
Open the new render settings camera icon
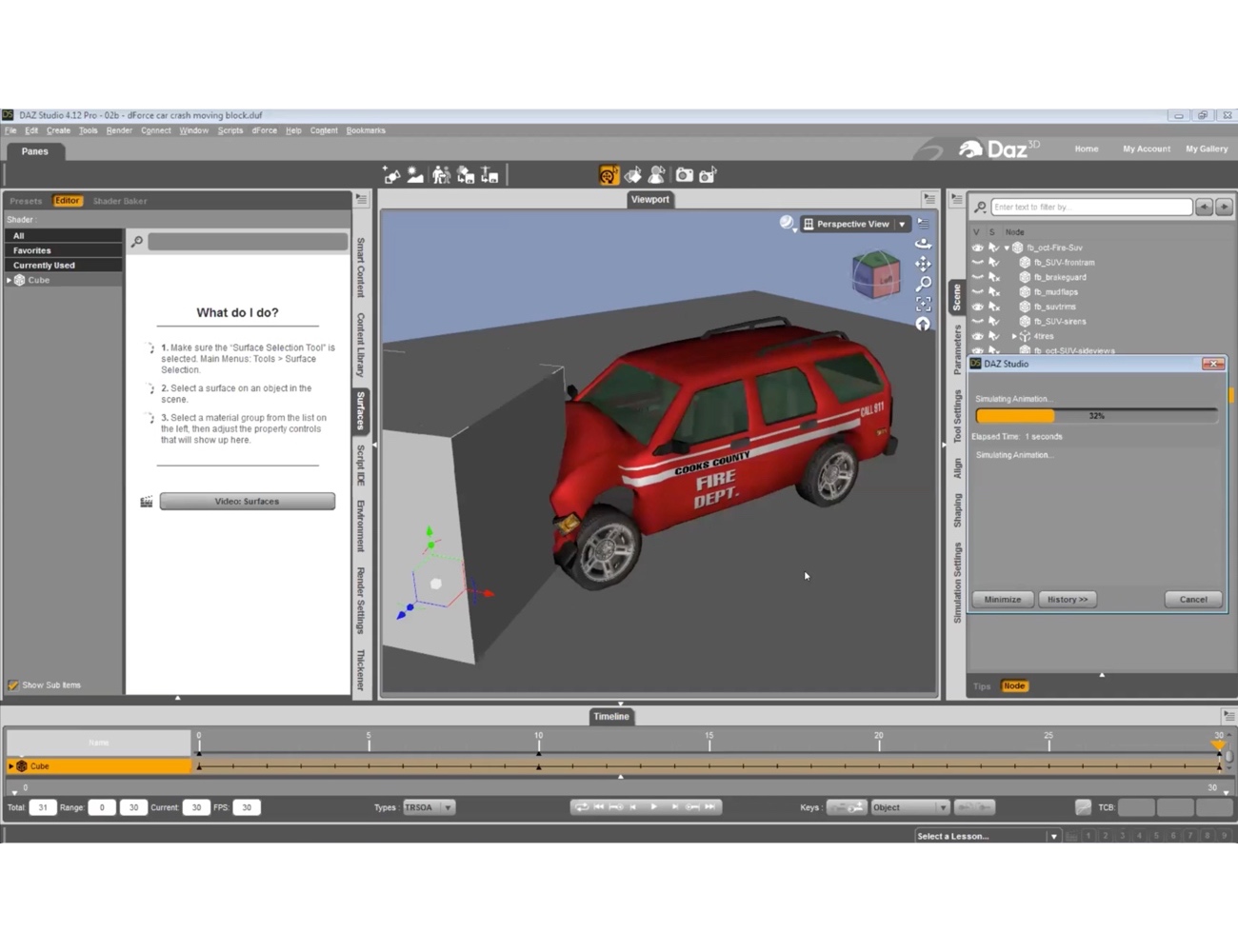pyautogui.click(x=708, y=174)
